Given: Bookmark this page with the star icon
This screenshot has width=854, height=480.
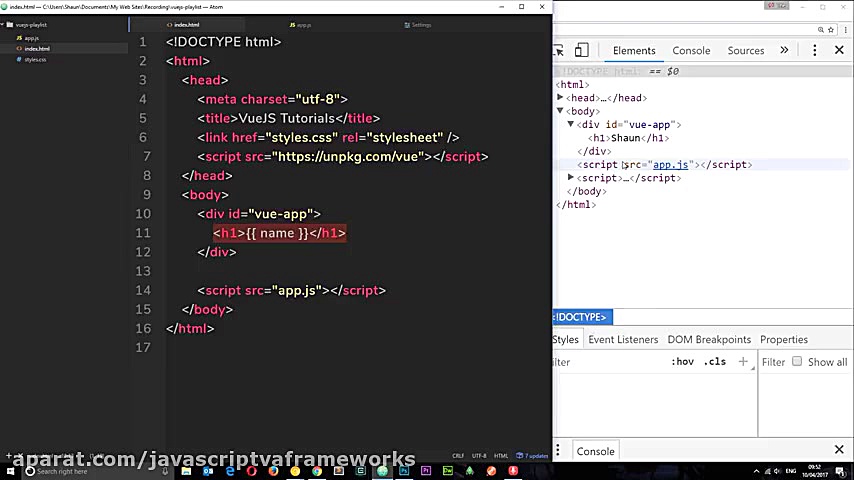Looking at the screenshot, I should [831, 30].
